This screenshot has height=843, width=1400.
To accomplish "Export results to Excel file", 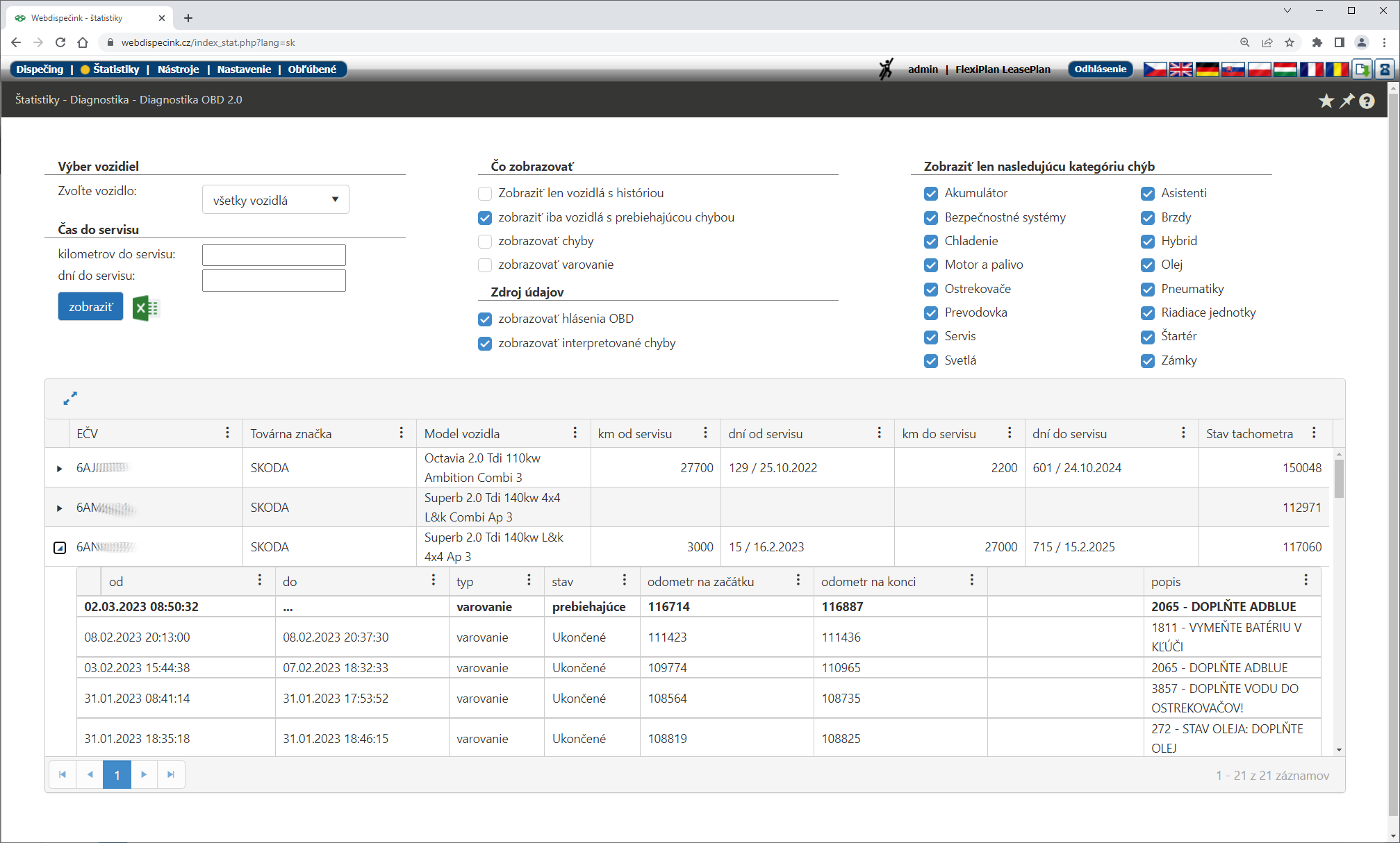I will click(x=146, y=308).
